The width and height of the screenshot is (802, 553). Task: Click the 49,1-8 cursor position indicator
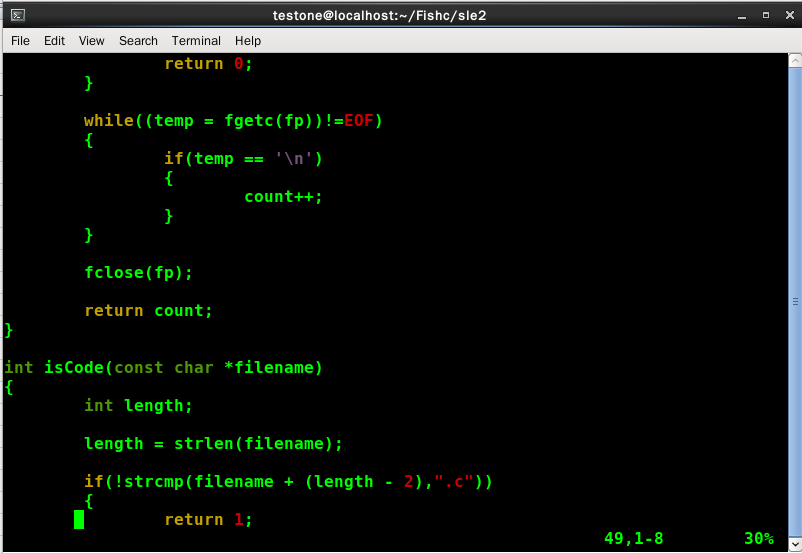(x=633, y=538)
